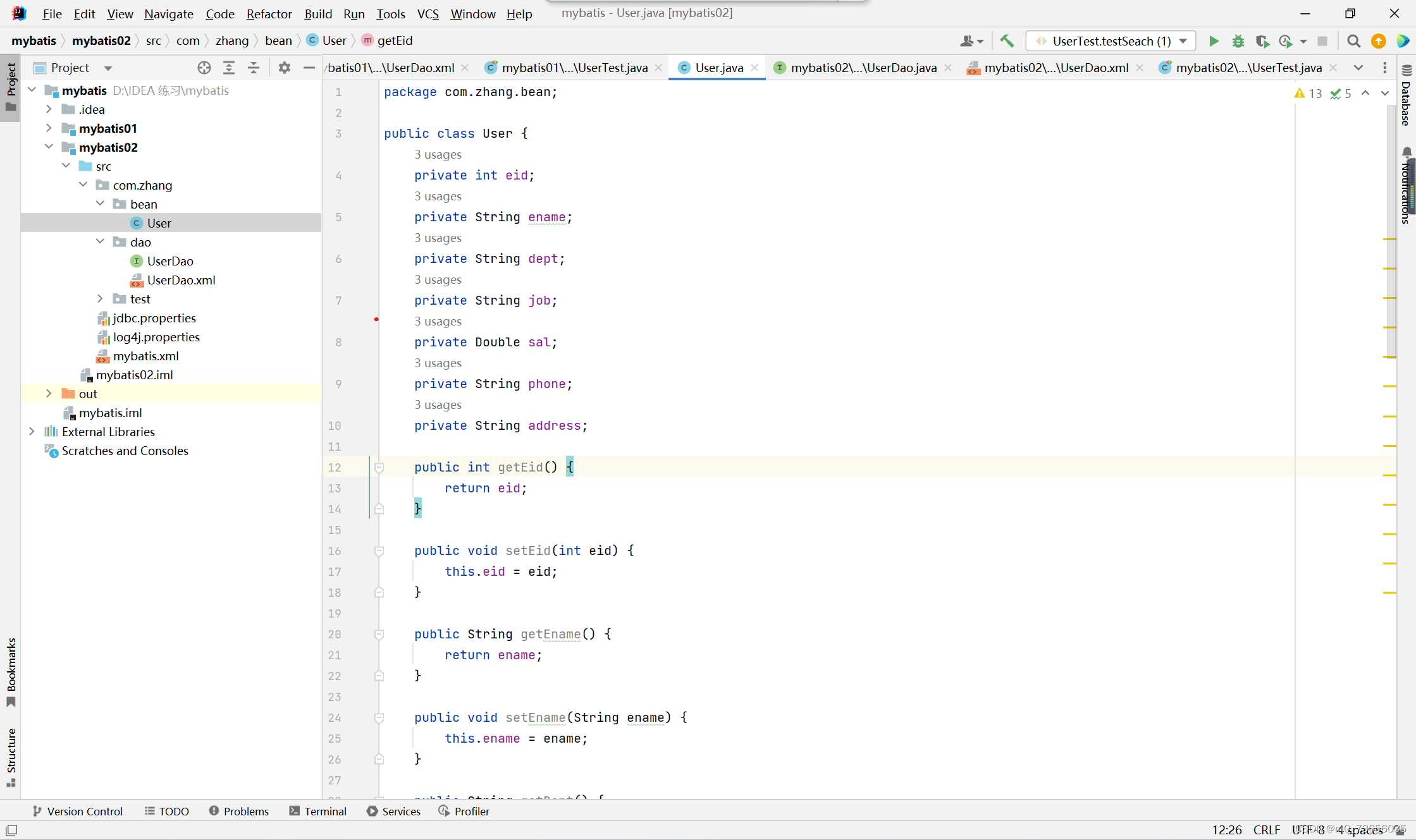
Task: Collapse the dao package folder
Action: (100, 242)
